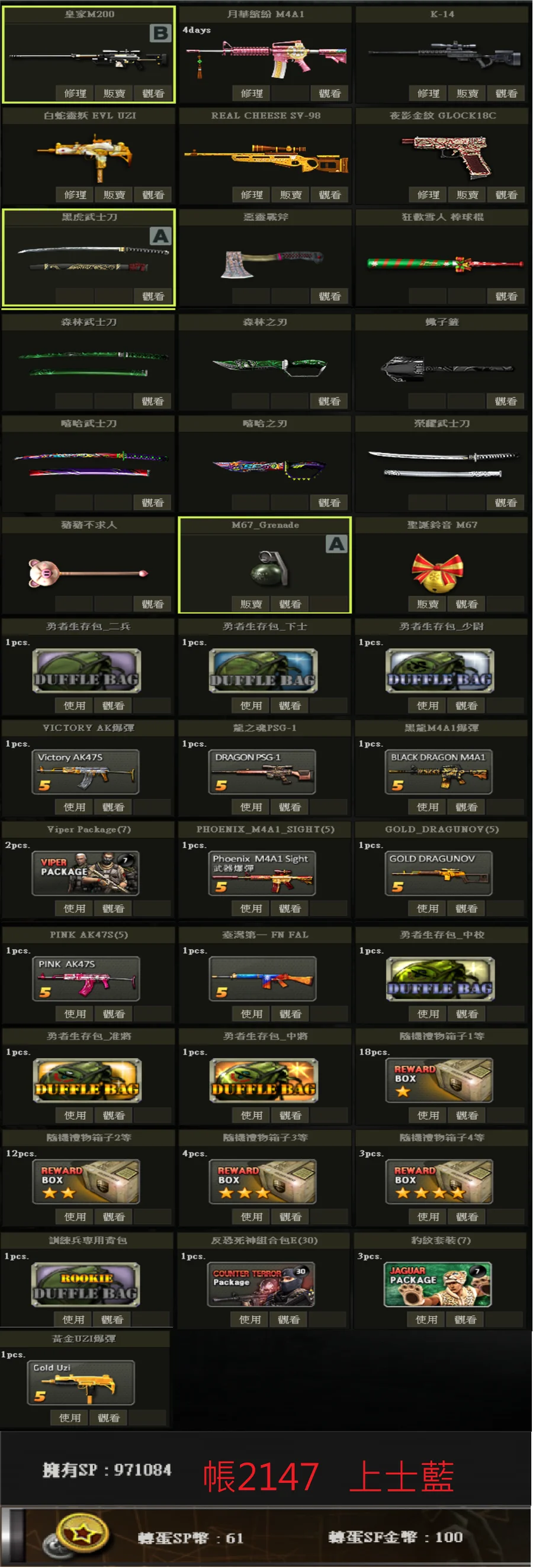This screenshot has width=533, height=1568.
Task: Click the Viper Package item icon
Action: (x=85, y=873)
